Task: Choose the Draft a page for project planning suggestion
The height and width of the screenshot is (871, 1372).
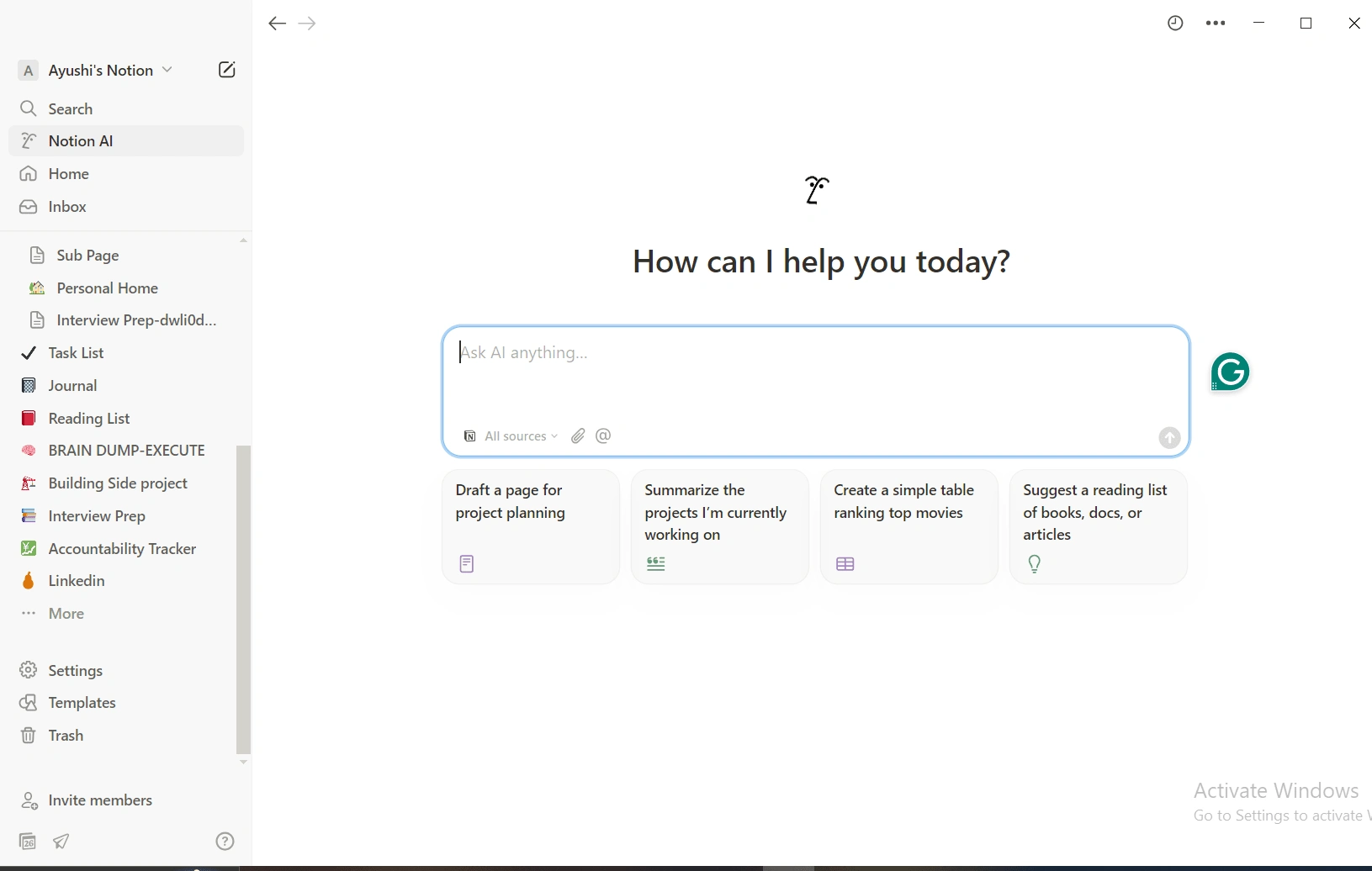Action: 531,526
